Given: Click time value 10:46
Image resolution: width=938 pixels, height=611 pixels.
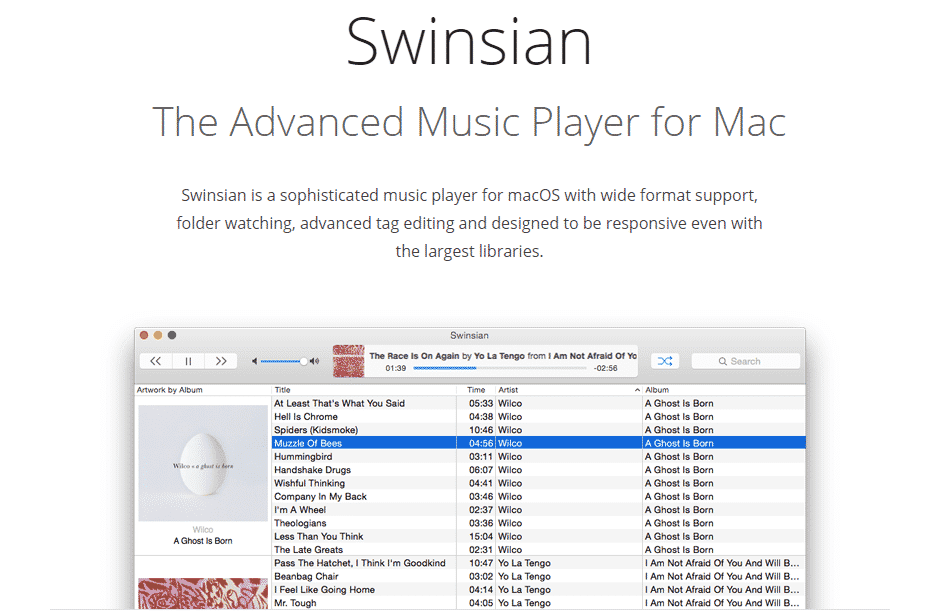Looking at the screenshot, I should [x=481, y=430].
